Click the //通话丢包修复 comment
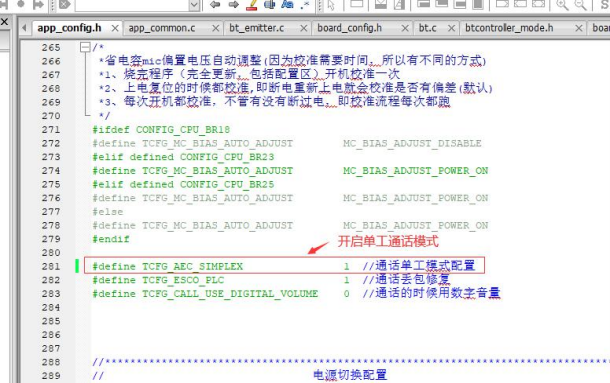 tap(406, 279)
